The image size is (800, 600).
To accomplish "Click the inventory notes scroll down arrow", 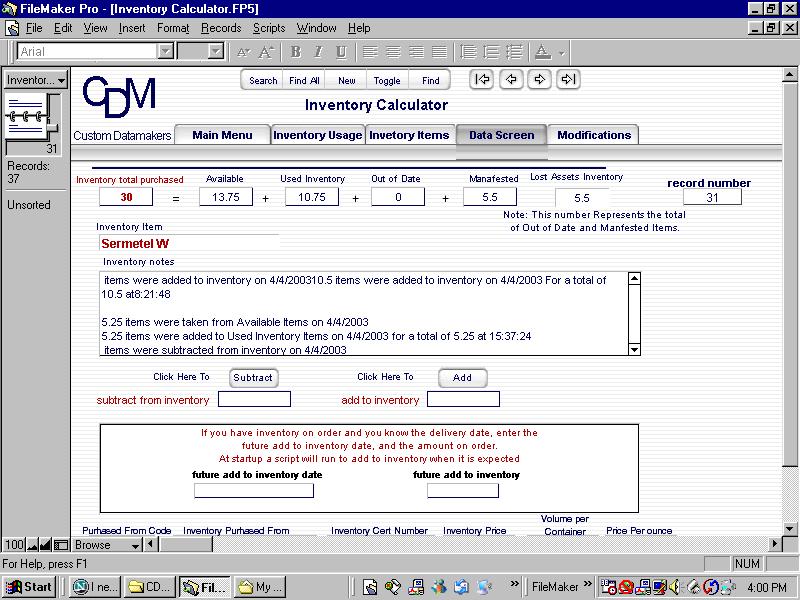I will tap(634, 349).
